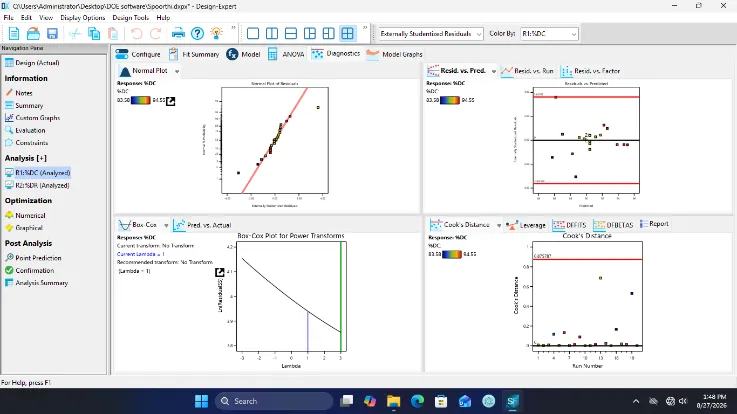This screenshot has width=737, height=414.
Task: Expand Analysis [+] section
Action: (x=25, y=158)
